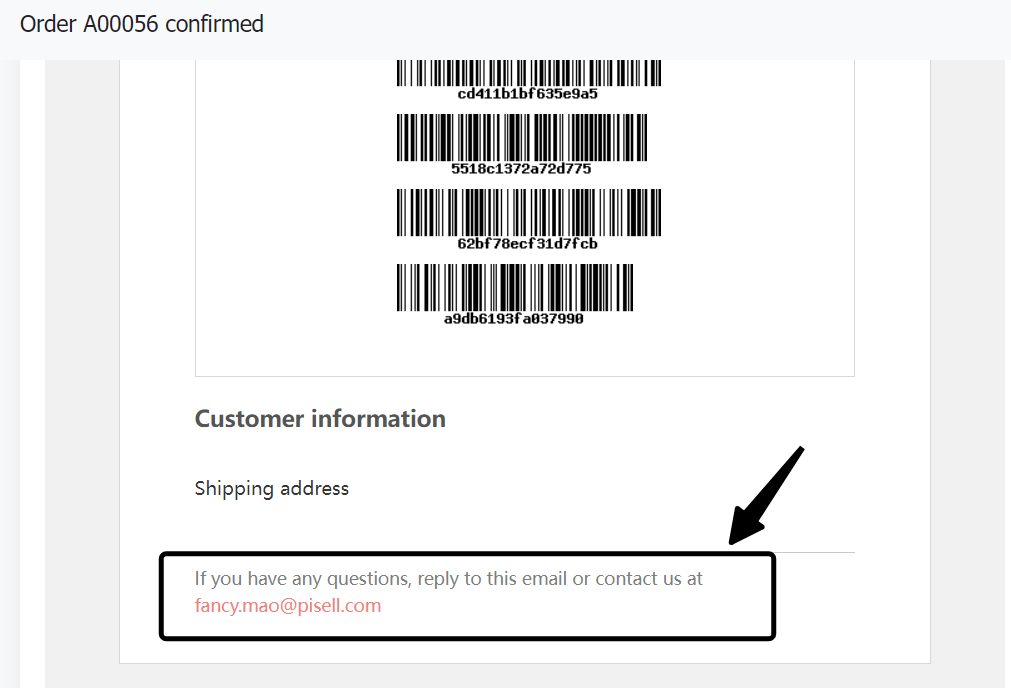Click the "reply to this email" phrase

click(x=491, y=578)
